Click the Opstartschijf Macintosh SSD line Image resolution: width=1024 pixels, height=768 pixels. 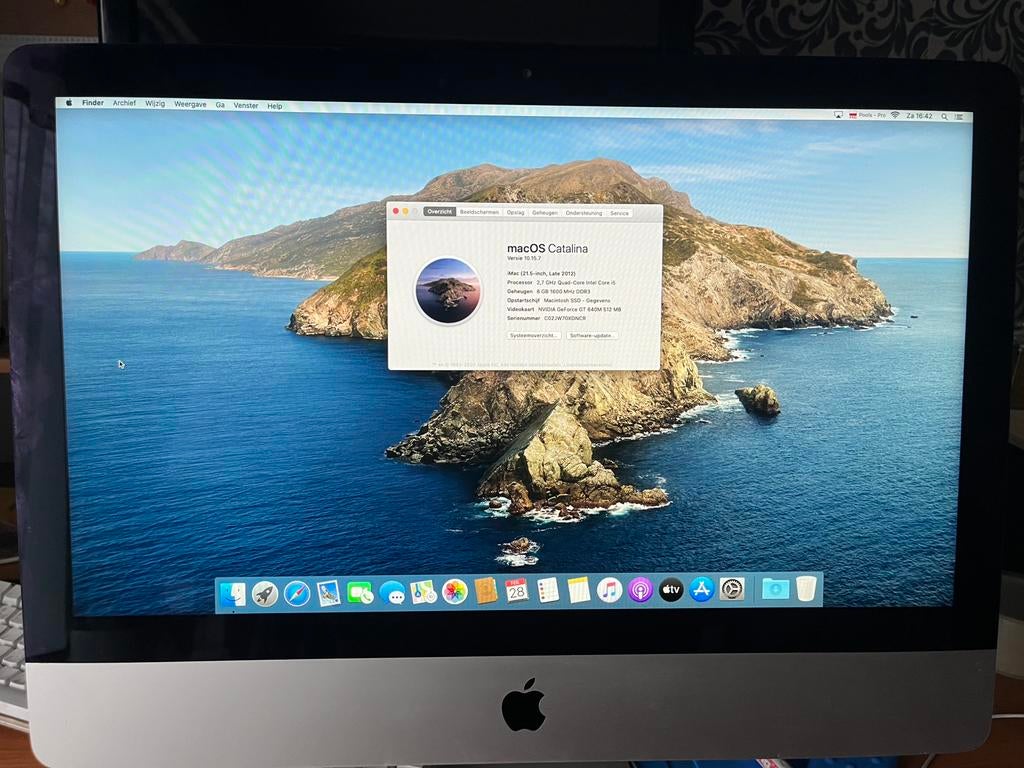click(x=558, y=300)
